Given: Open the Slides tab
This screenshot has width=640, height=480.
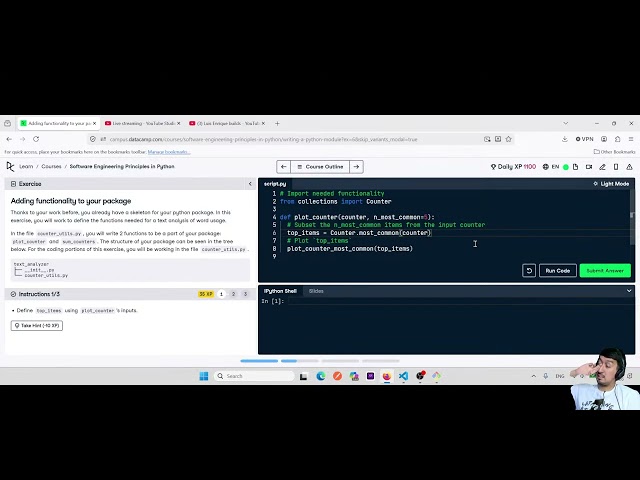Looking at the screenshot, I should (x=316, y=291).
